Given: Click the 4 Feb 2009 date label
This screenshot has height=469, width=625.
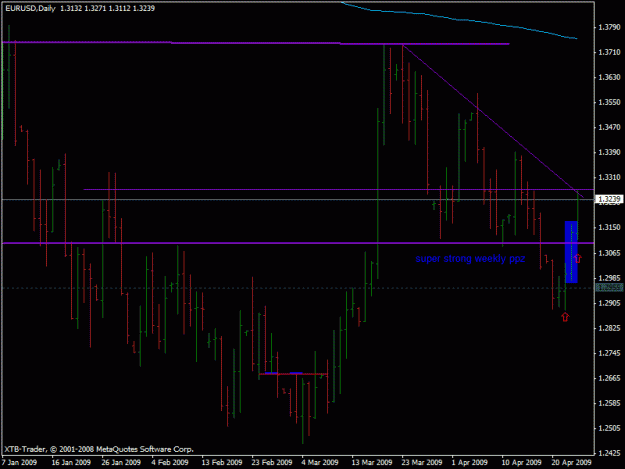Looking at the screenshot, I should (x=170, y=463).
